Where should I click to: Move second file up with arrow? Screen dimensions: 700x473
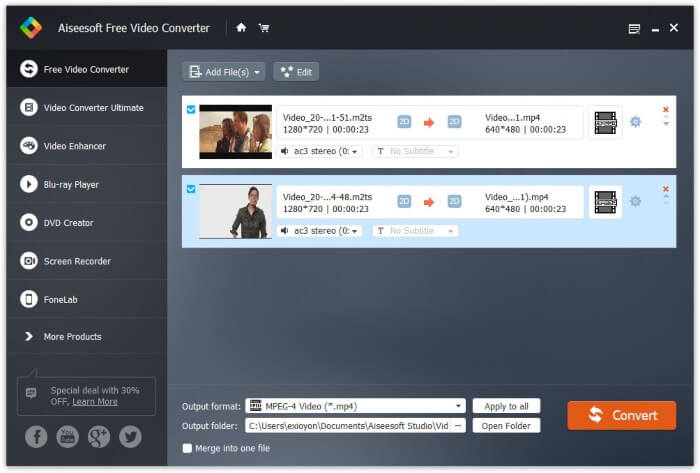click(x=666, y=196)
